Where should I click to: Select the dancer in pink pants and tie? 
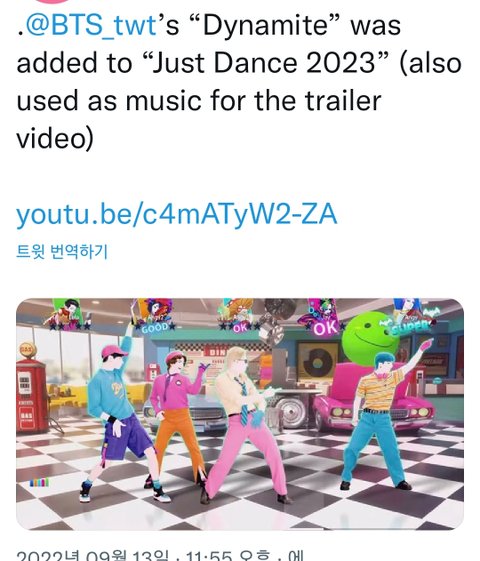(x=247, y=424)
